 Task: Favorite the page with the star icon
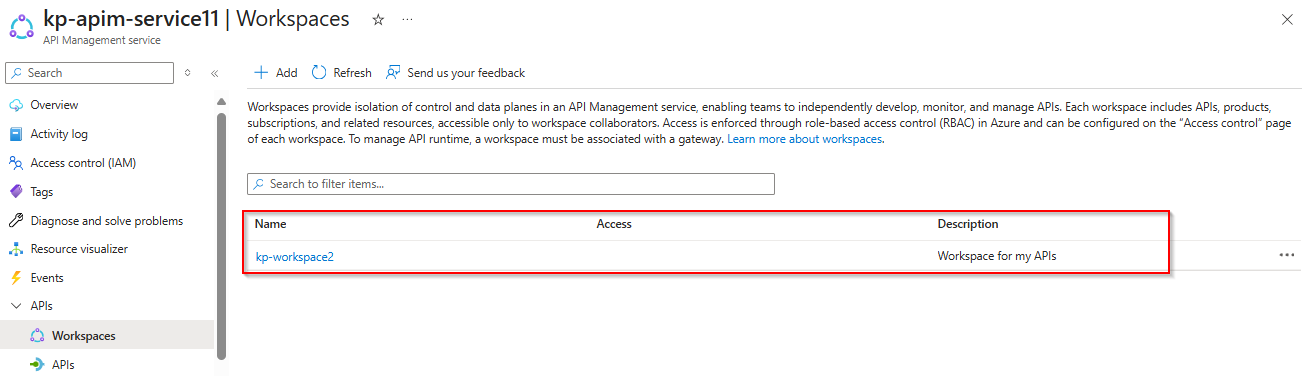click(378, 19)
